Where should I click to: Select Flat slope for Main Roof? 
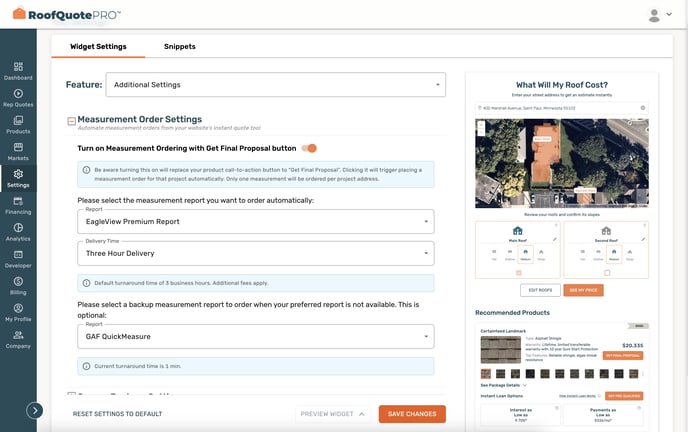coord(494,254)
